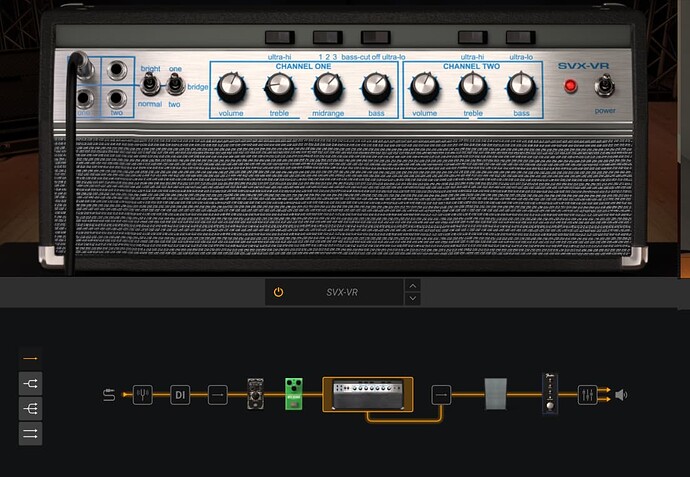Select the single serial routing layout
The image size is (690, 477).
coord(30,357)
